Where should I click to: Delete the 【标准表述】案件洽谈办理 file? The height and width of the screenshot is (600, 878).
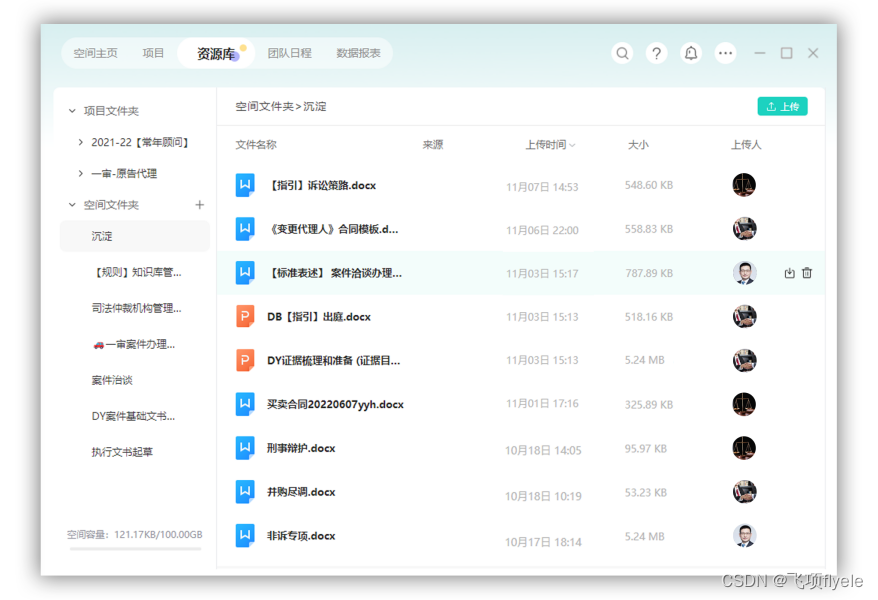pos(807,273)
